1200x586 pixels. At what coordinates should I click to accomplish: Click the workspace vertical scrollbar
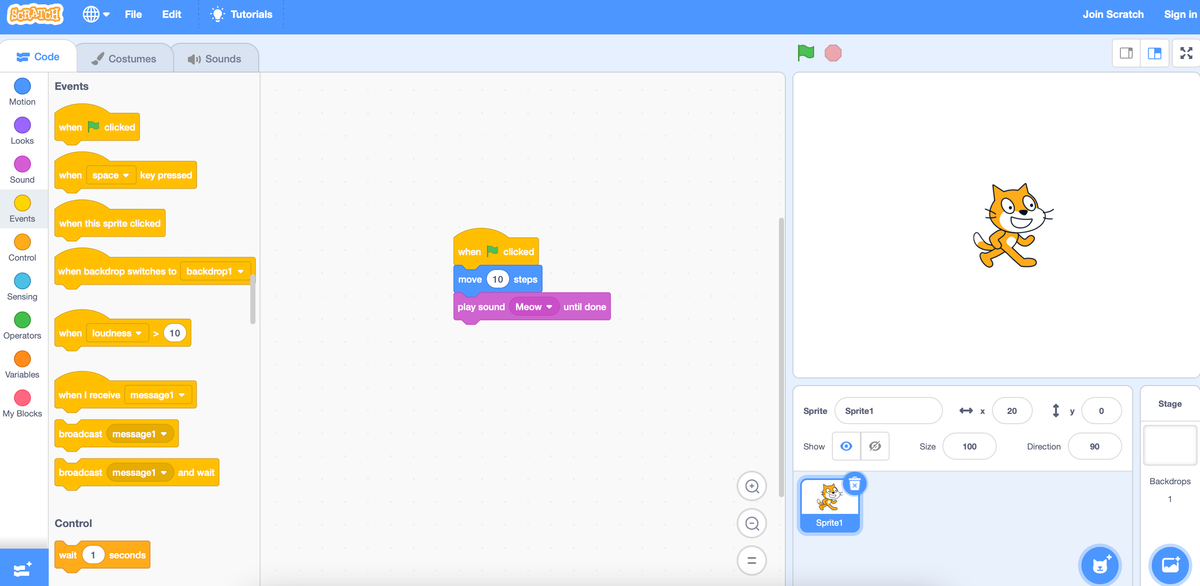coord(782,357)
